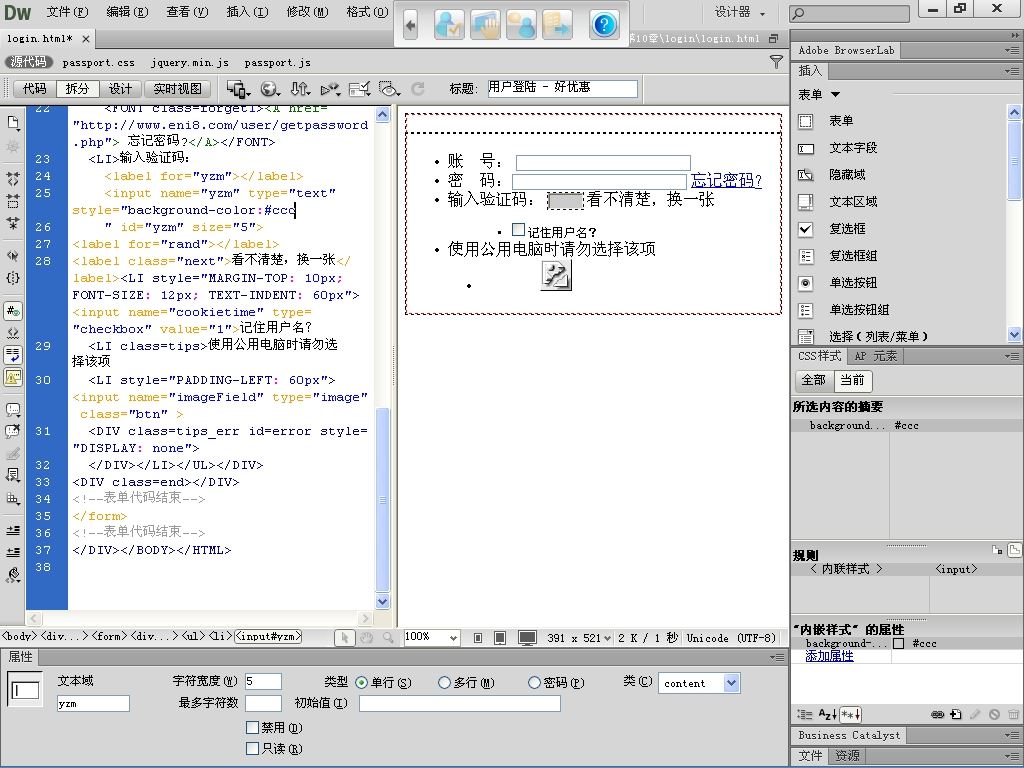Insert a 单选按钮 radio button from Insert panel
Screen dimensions: 1024x768
(x=853, y=283)
